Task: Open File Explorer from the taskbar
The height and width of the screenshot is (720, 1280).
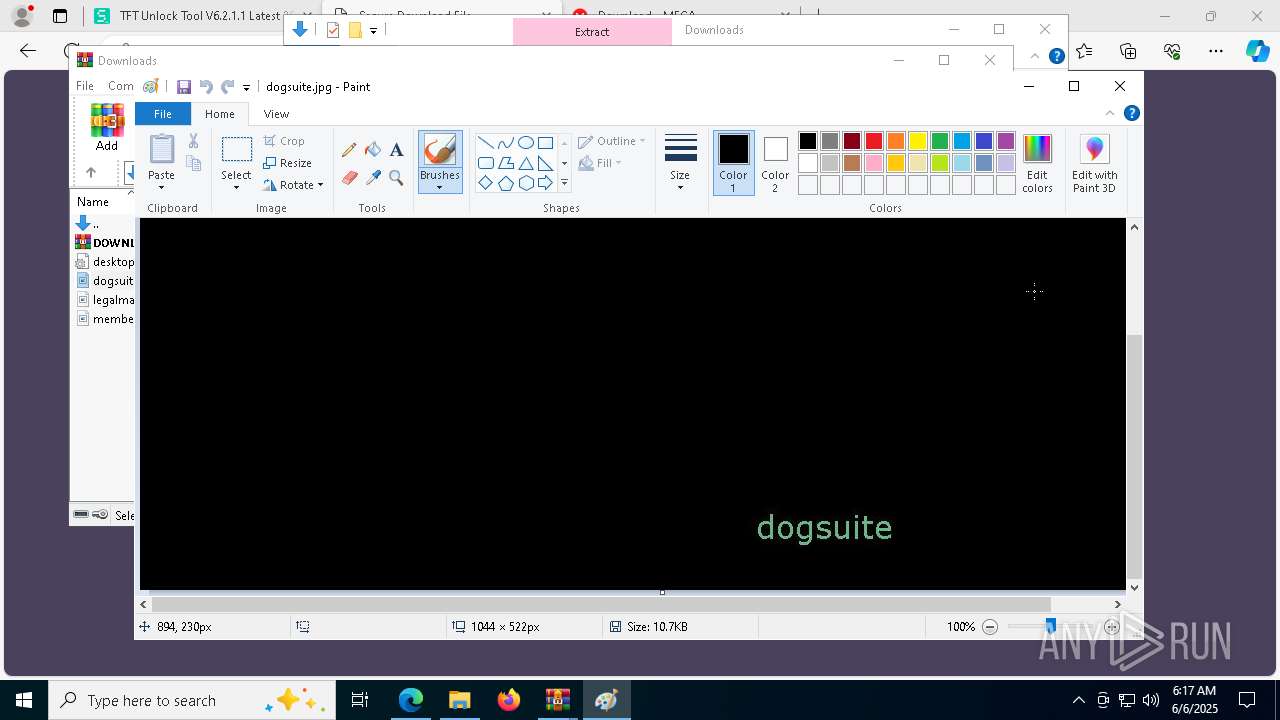Action: (460, 700)
